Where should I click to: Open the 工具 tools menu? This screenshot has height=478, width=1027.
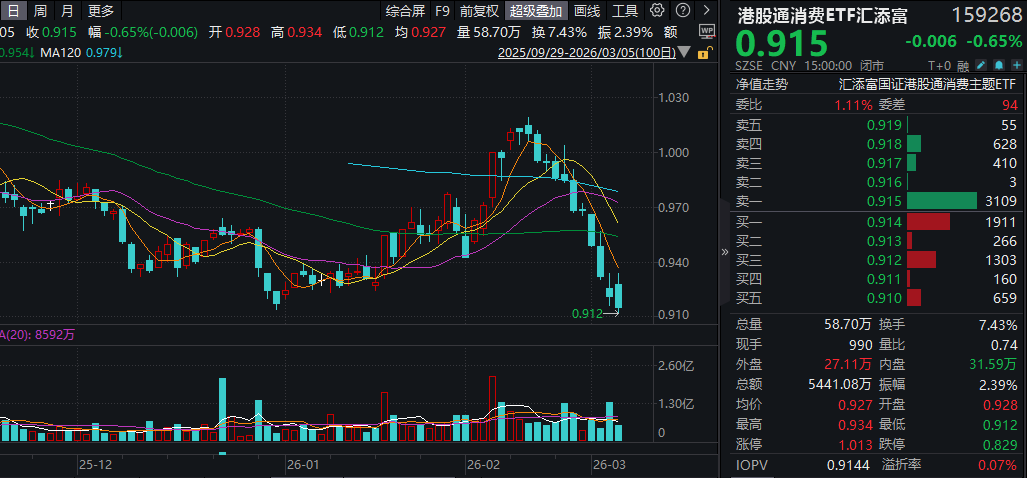pyautogui.click(x=625, y=12)
